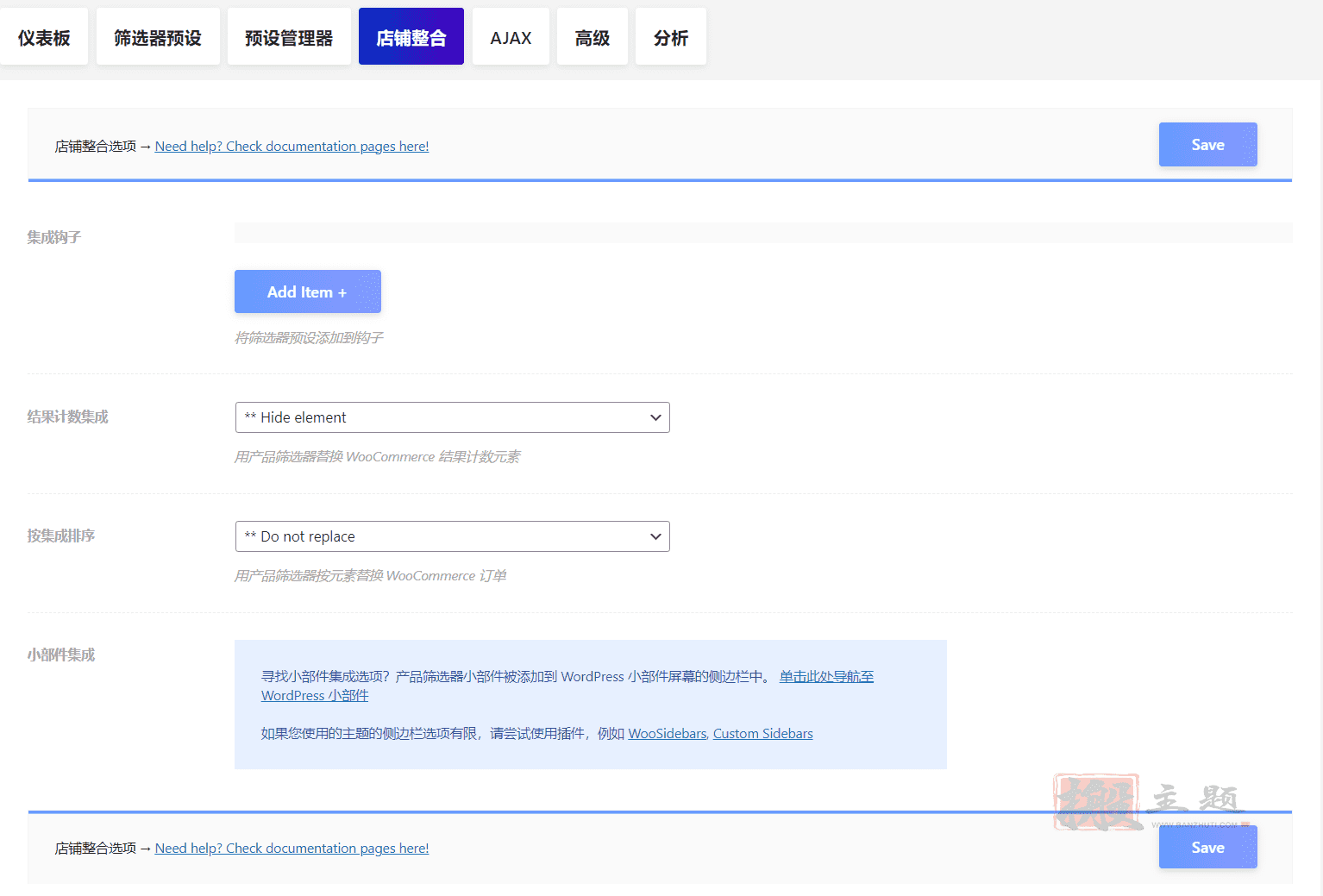Click the 小部件集成 label
This screenshot has height=896, width=1323.
(60, 655)
